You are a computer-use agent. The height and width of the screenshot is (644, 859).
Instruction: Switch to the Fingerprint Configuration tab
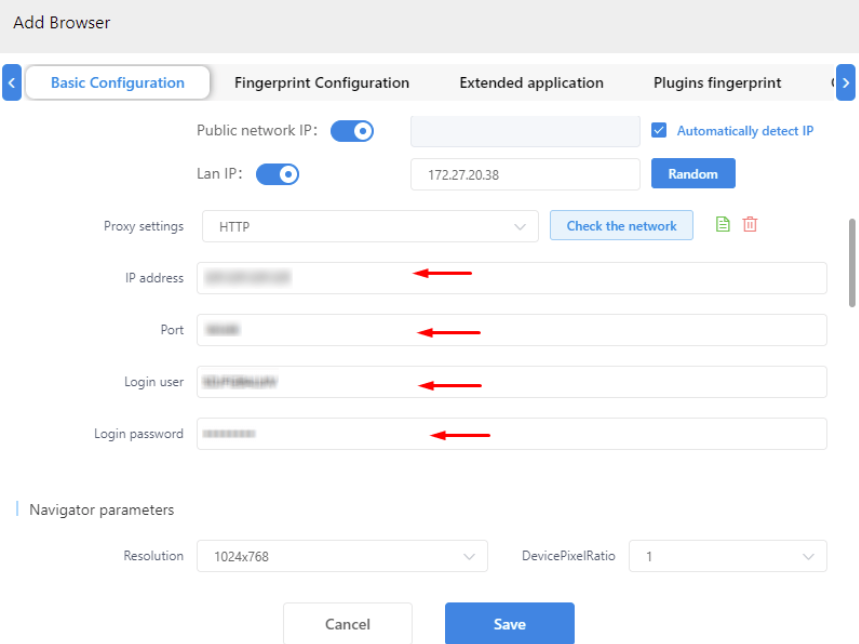coord(321,82)
